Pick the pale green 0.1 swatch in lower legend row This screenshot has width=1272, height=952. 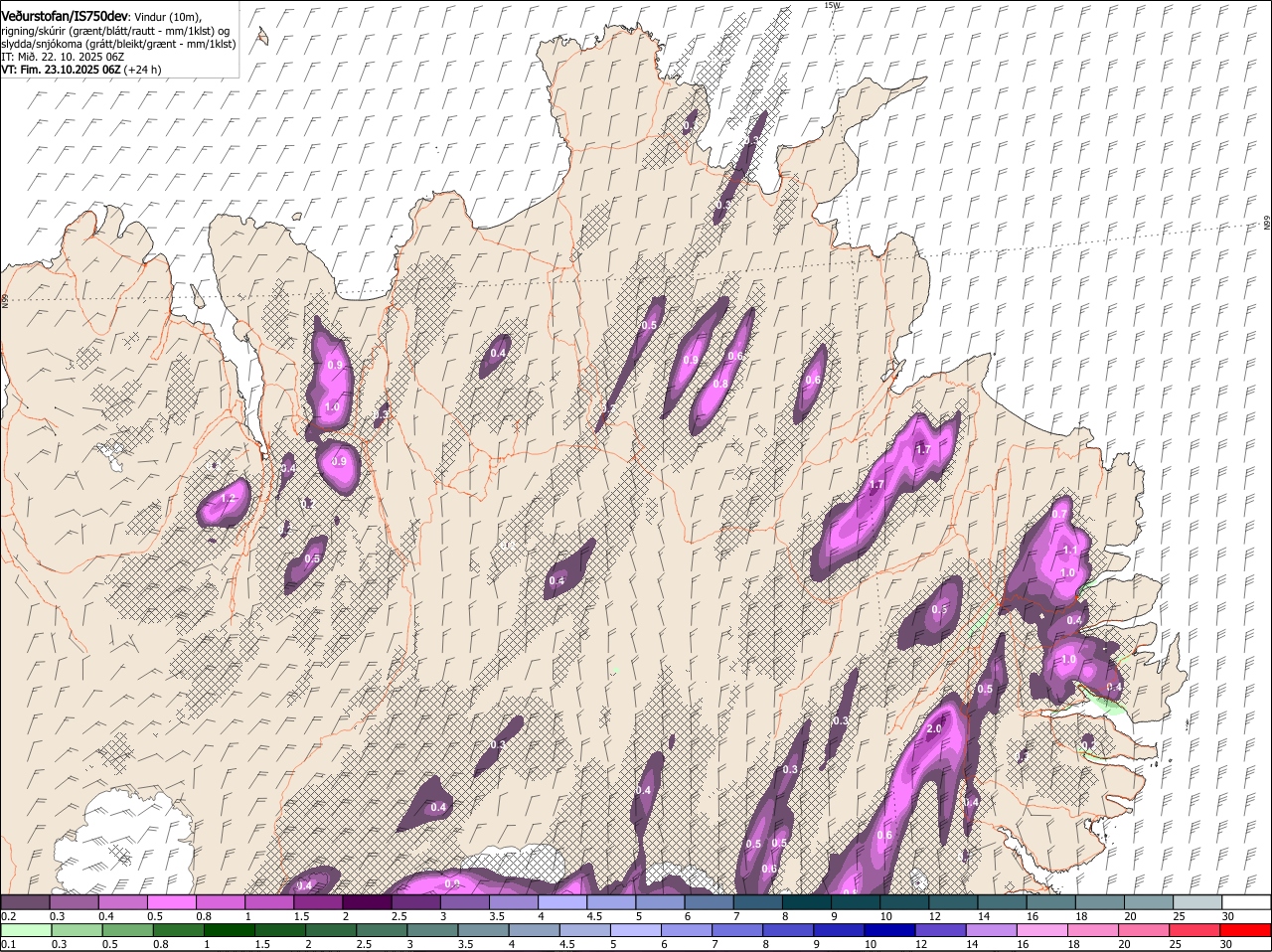pyautogui.click(x=25, y=930)
